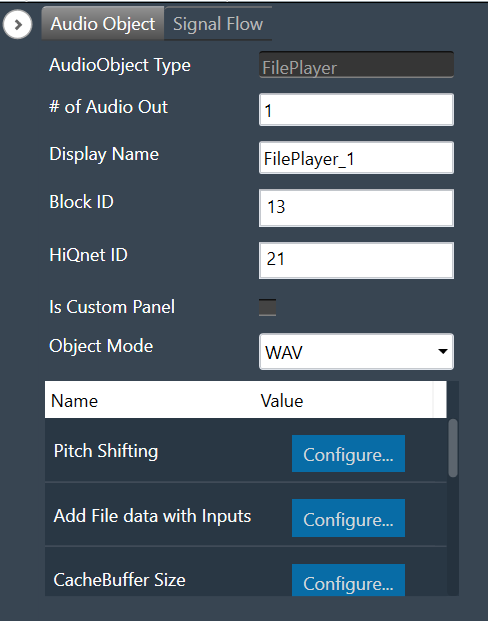Open the Object Mode WAV dropdown
This screenshot has width=488, height=621.
click(356, 352)
